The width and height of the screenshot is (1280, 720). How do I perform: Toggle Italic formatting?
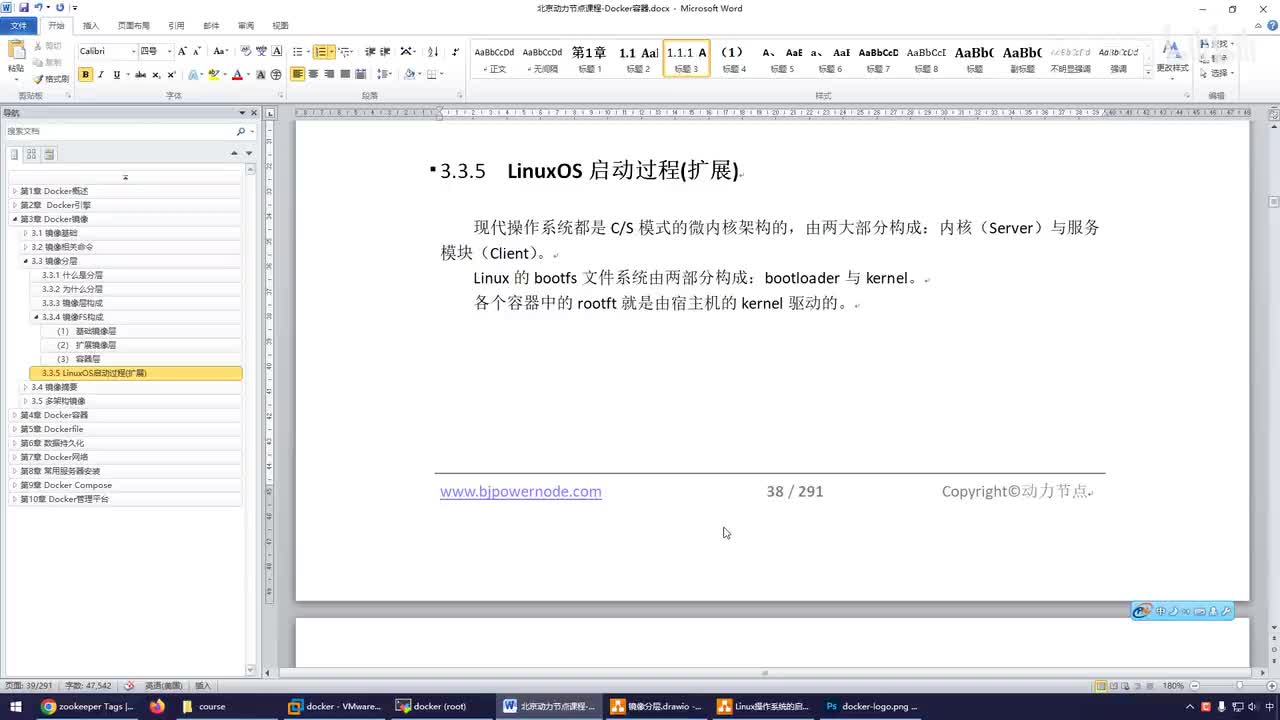(101, 75)
